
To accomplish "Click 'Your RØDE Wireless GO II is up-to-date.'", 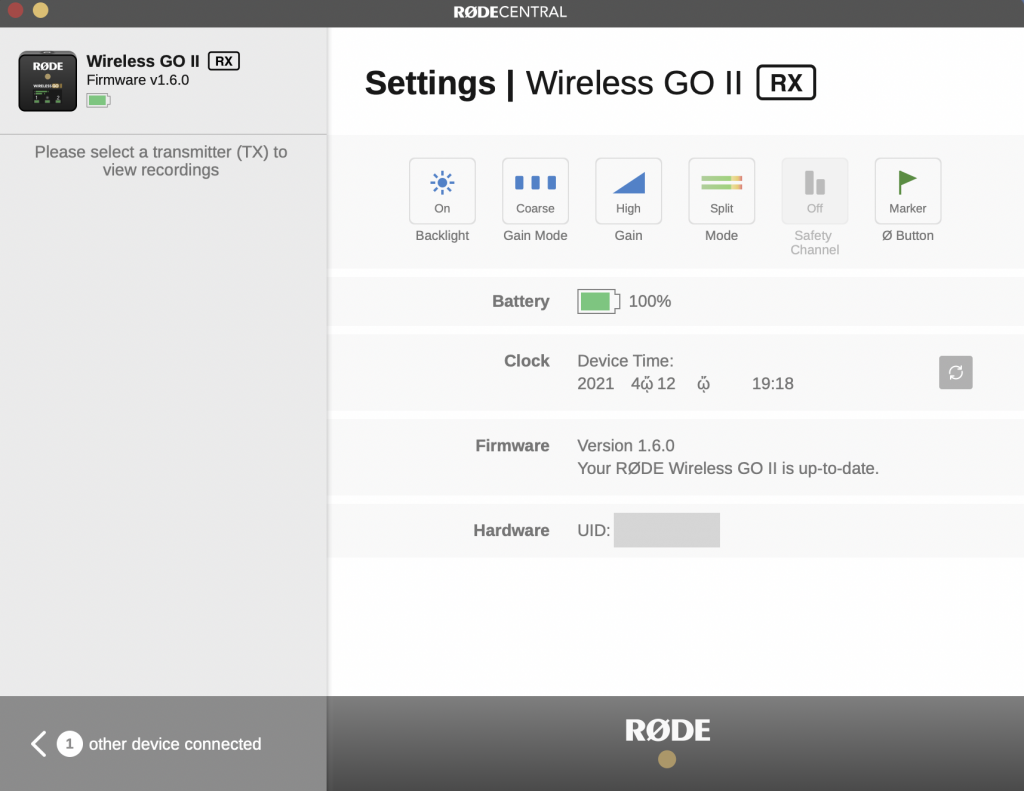I will pyautogui.click(x=728, y=468).
